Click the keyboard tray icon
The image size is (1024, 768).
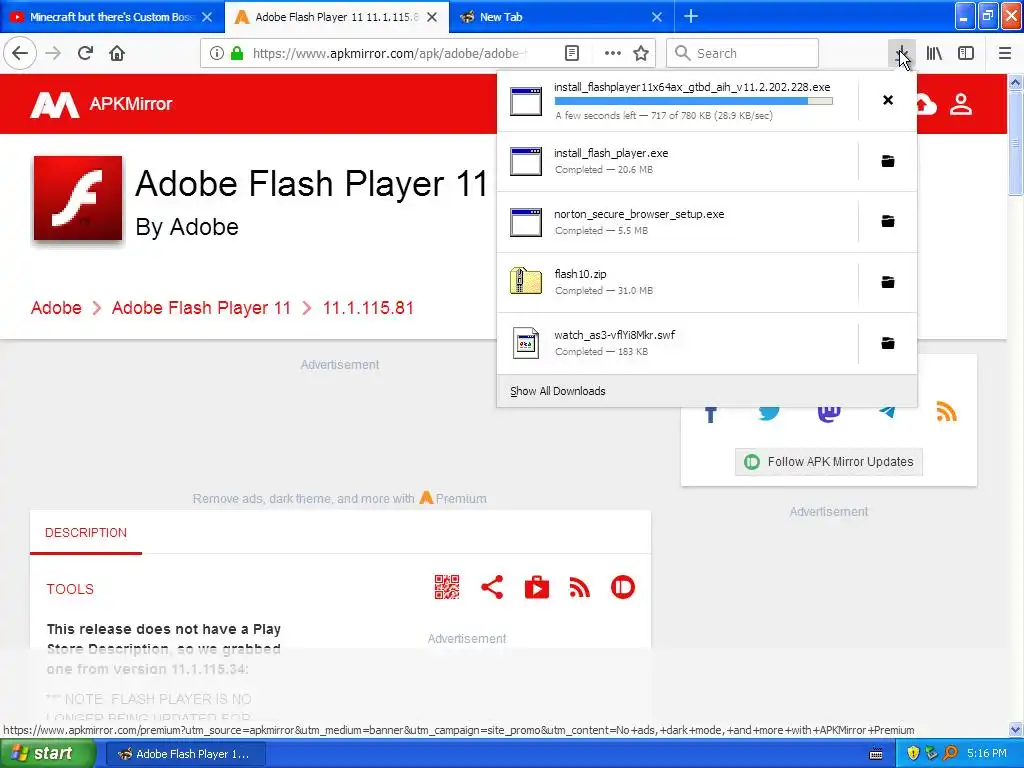pyautogui.click(x=876, y=754)
